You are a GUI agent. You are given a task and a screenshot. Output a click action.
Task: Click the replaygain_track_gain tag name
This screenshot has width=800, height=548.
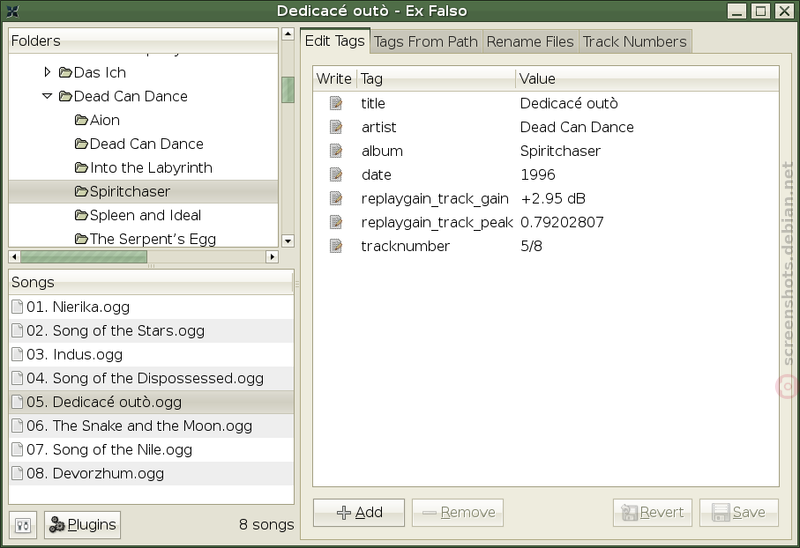pos(435,199)
